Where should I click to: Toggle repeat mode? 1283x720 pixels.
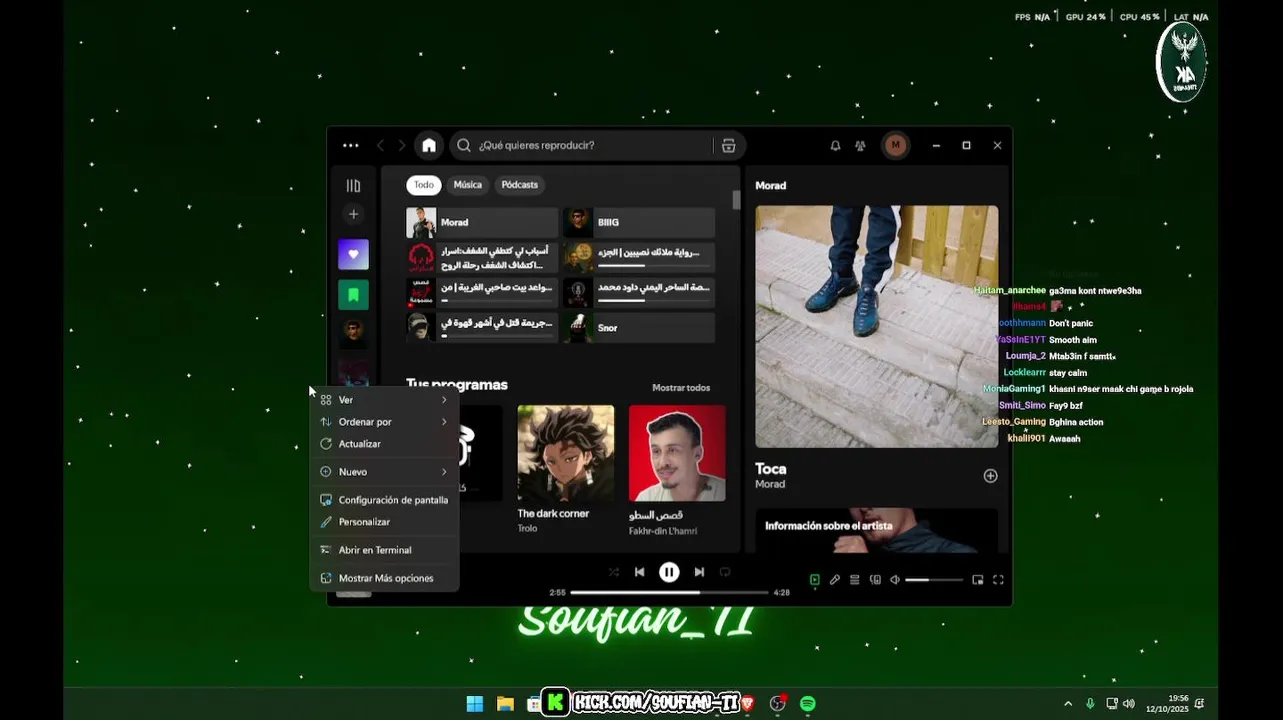[725, 572]
